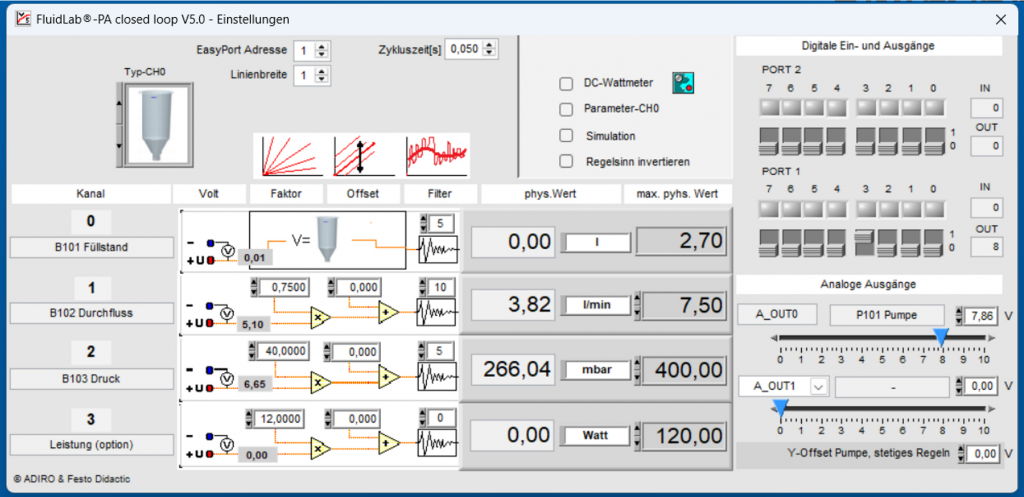Viewport: 1024px width, 497px height.
Task: Click the A_OUT0 pump voltage slider handle
Action: pyautogui.click(x=941, y=338)
